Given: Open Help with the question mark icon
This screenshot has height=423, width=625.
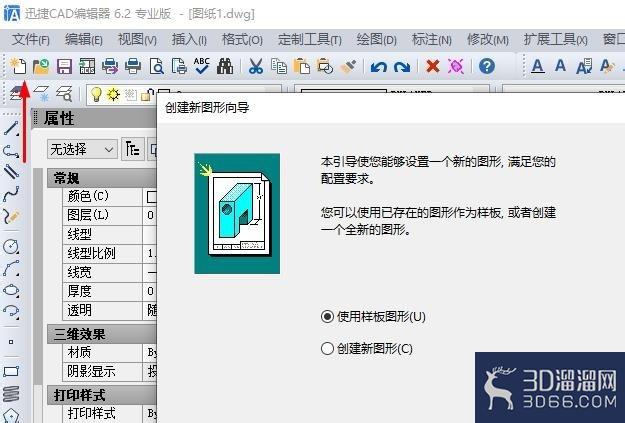Looking at the screenshot, I should 487,66.
